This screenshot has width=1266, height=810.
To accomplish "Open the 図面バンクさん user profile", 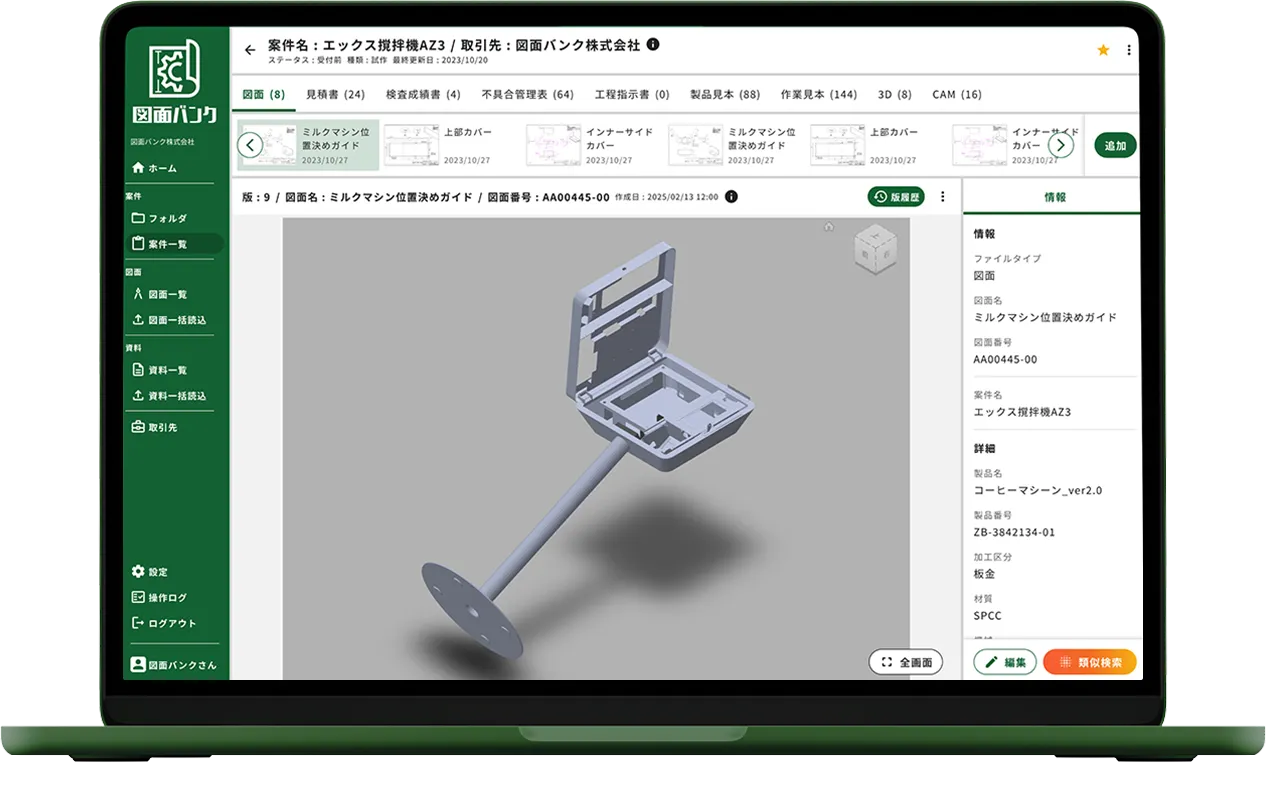I will (x=173, y=665).
